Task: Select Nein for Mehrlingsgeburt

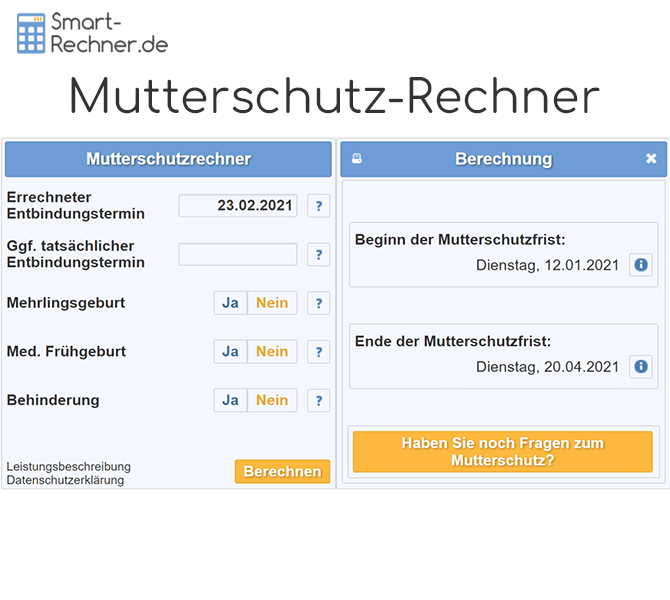Action: click(272, 303)
